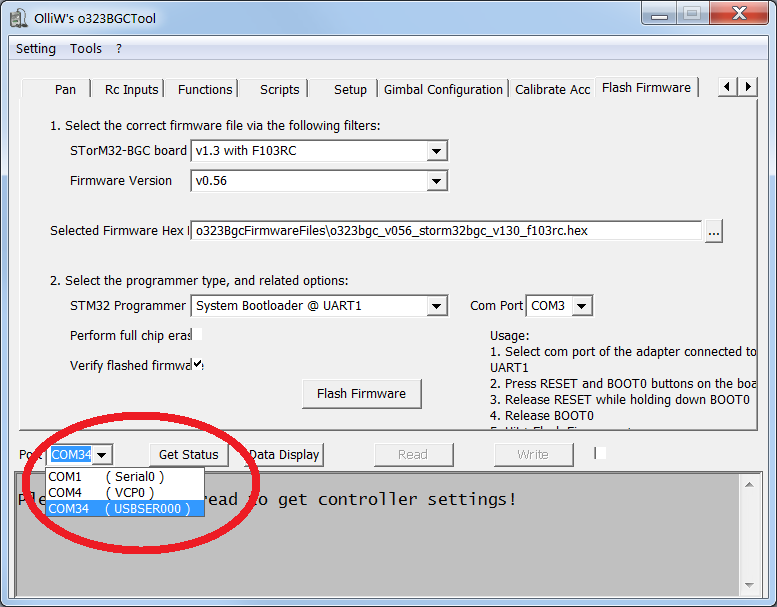
Task: Toggle checkbox next to Write button
Action: click(600, 453)
